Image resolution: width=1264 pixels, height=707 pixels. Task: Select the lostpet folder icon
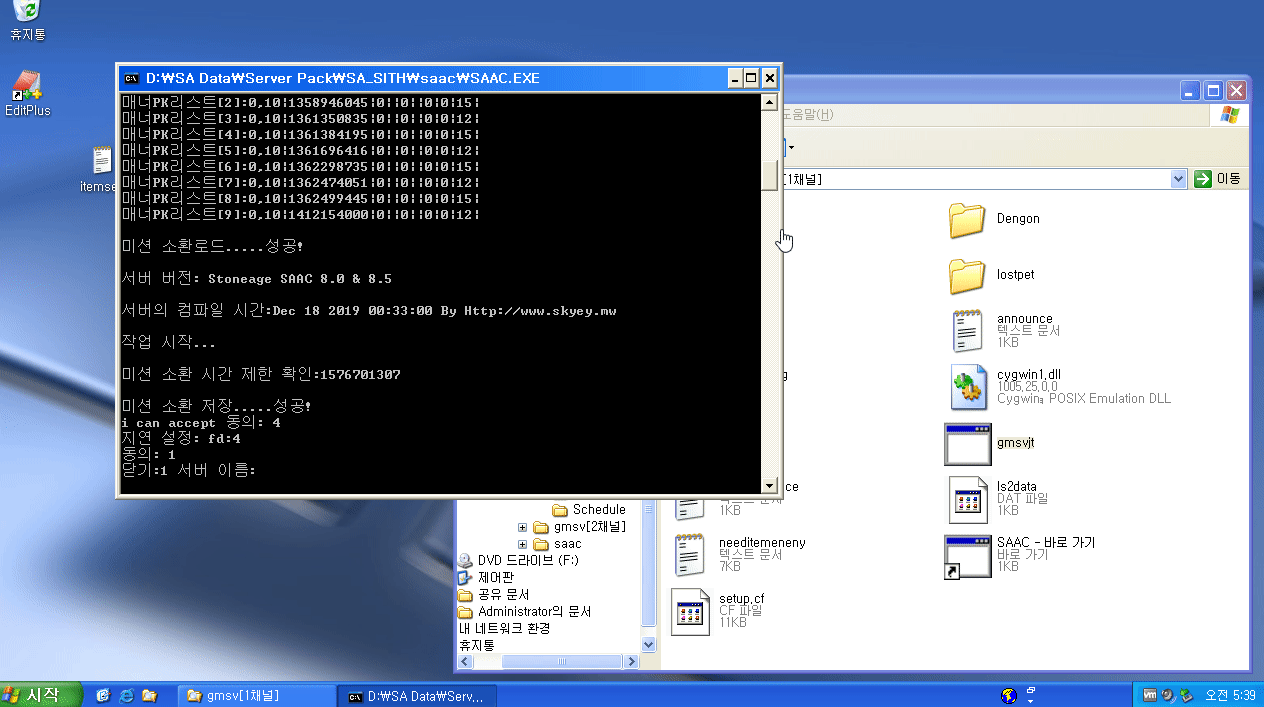click(x=967, y=275)
